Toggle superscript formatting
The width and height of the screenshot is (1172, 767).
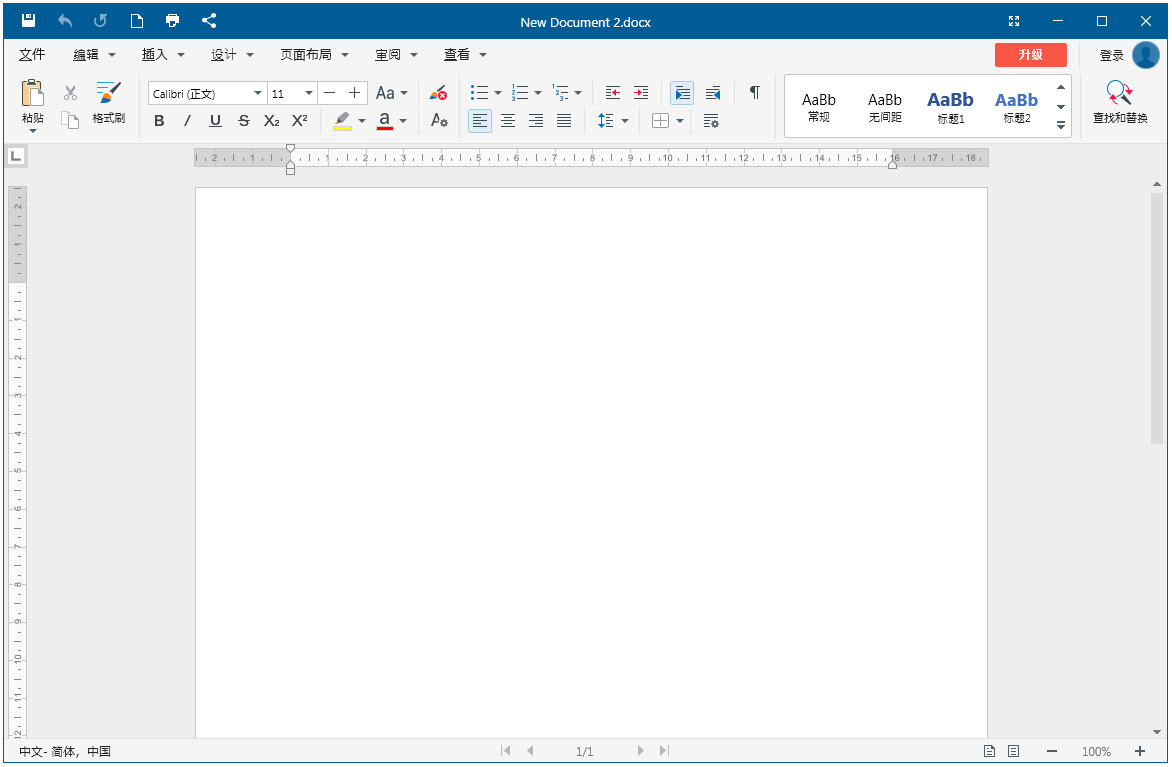click(300, 120)
